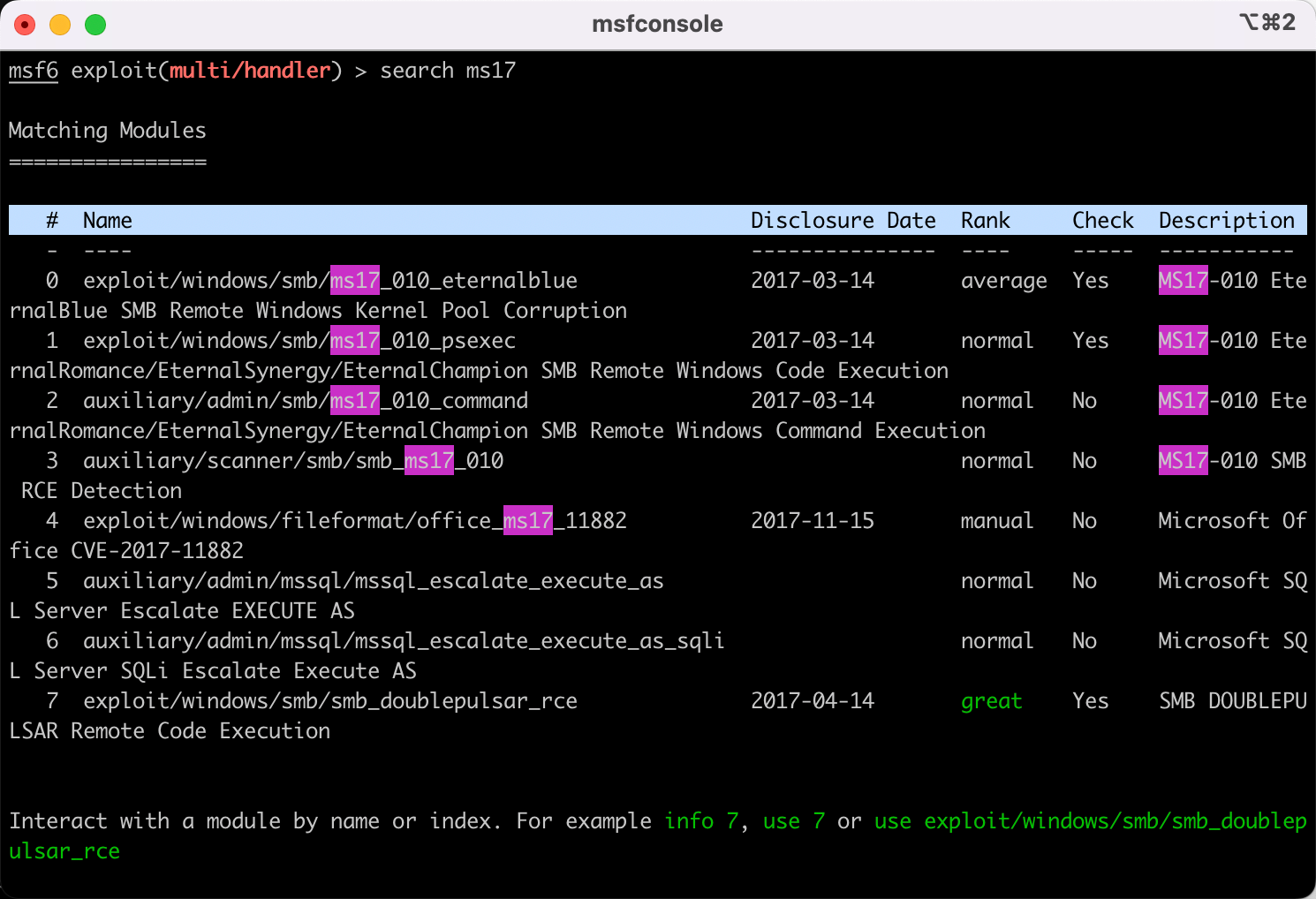Click the green 'info 7' example command
The height and width of the screenshot is (899, 1316).
pos(701,821)
